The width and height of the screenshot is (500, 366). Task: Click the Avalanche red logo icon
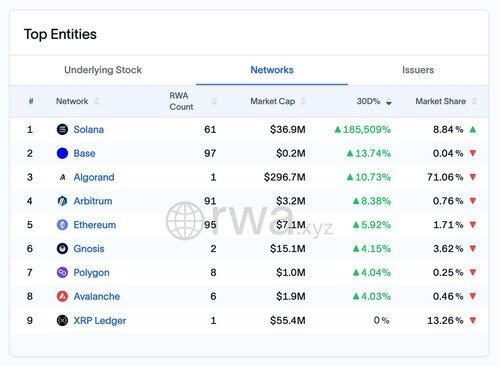point(62,296)
